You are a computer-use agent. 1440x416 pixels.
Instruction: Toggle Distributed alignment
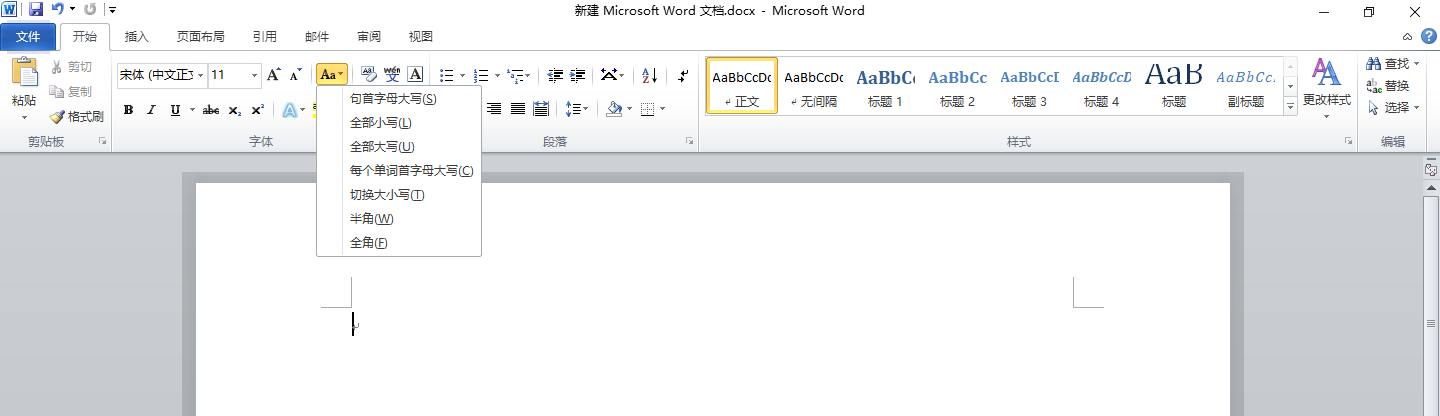click(x=541, y=109)
